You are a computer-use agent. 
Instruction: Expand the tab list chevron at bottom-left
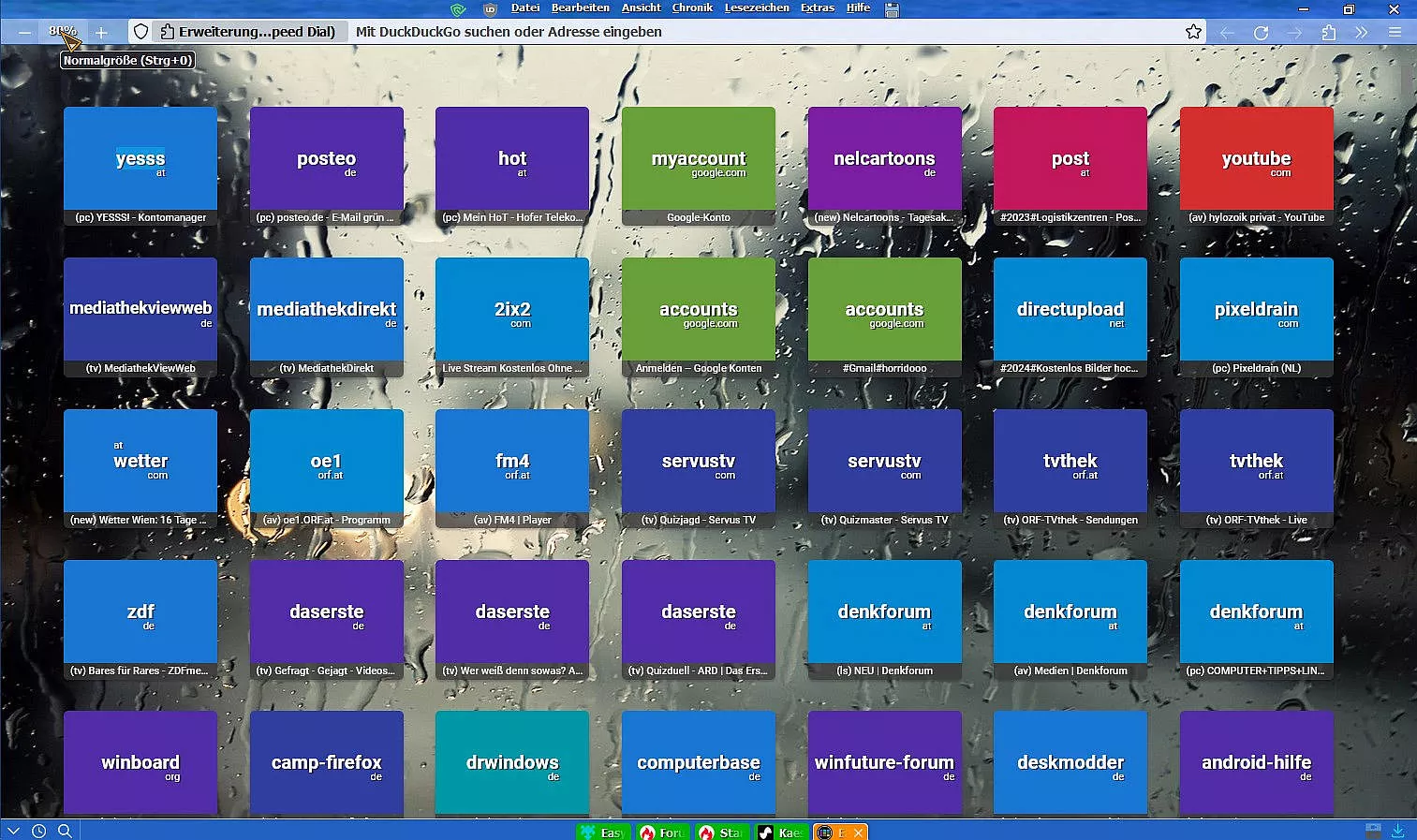coord(13,831)
